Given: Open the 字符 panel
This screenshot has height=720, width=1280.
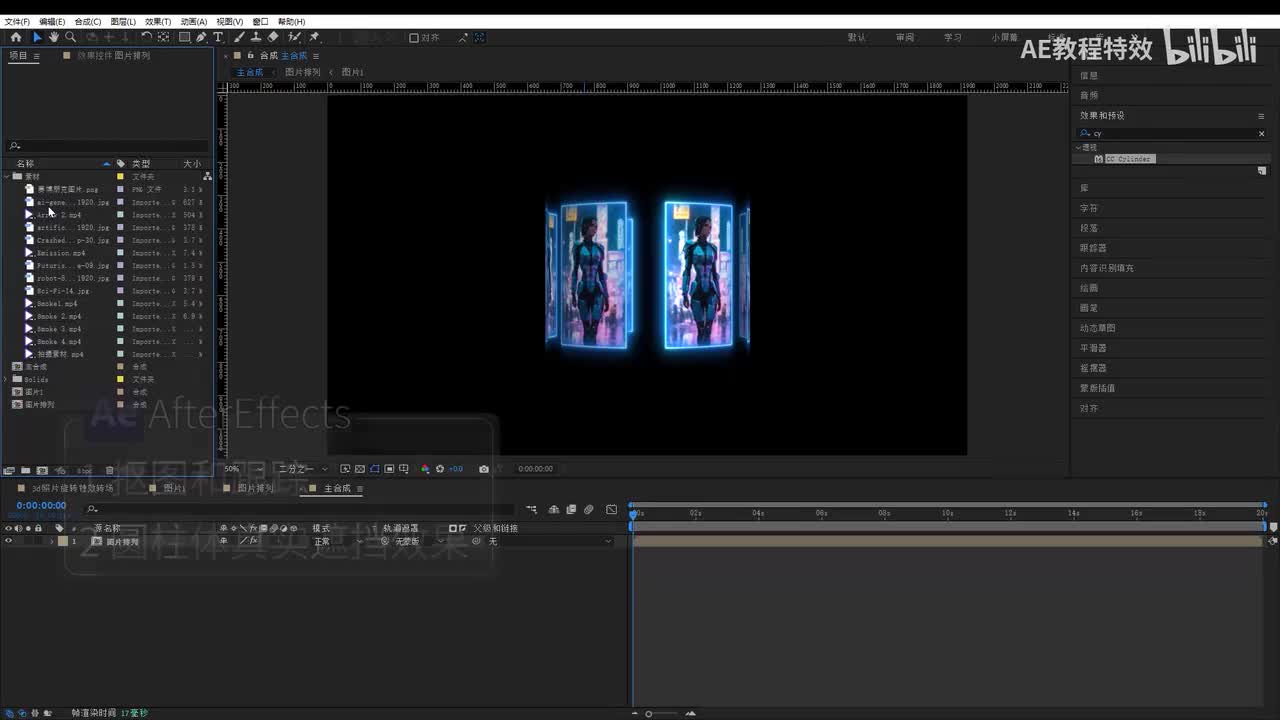Looking at the screenshot, I should (1089, 208).
